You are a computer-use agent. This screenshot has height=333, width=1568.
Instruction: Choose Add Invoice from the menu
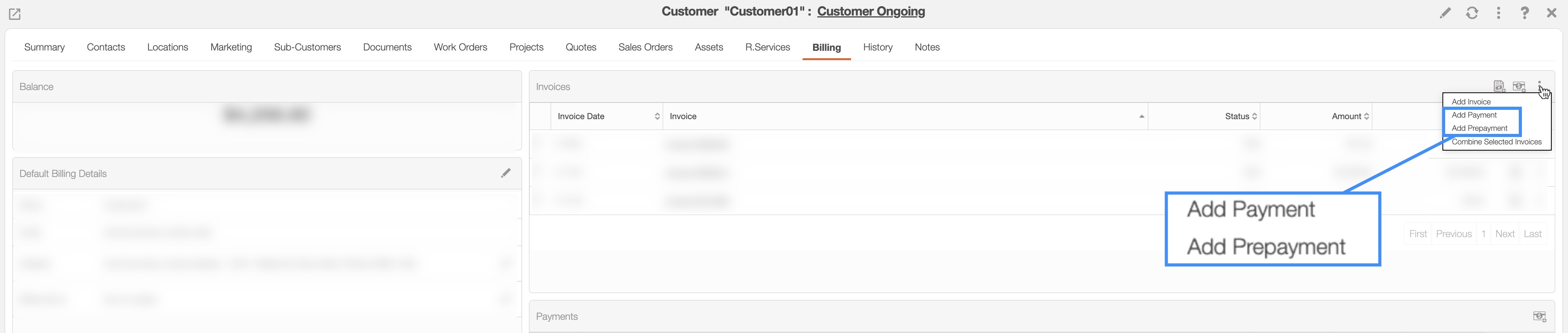(1471, 102)
